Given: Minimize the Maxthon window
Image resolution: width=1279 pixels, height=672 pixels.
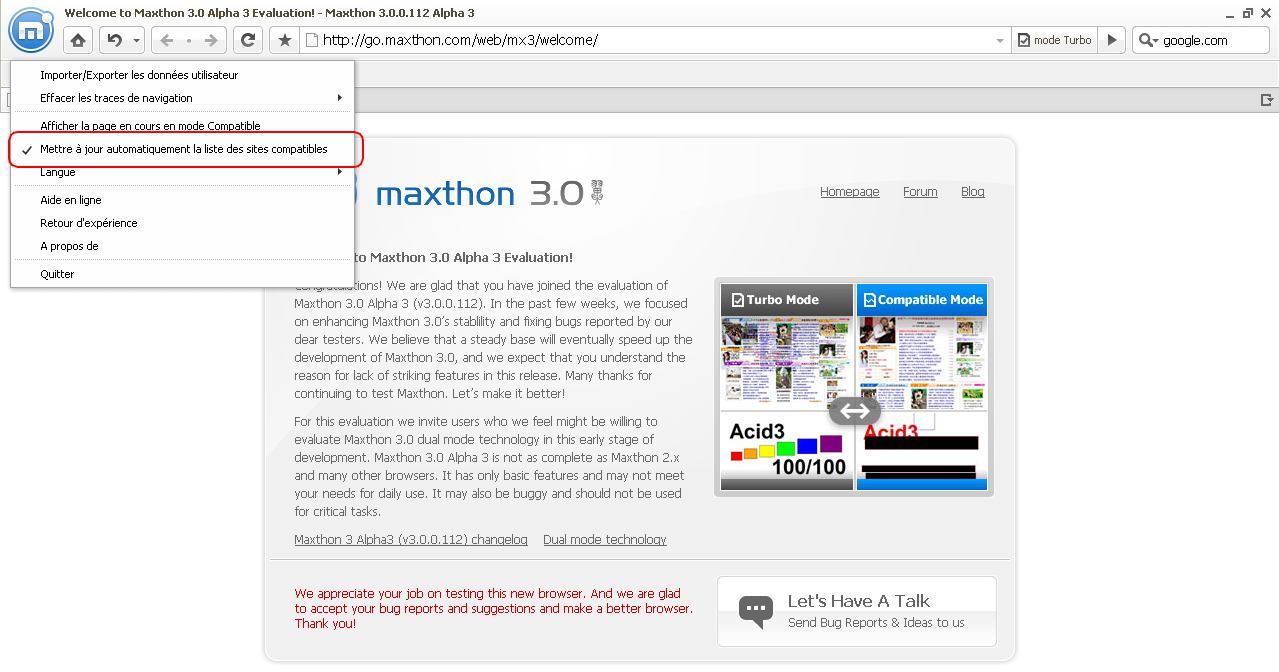Looking at the screenshot, I should 1229,13.
